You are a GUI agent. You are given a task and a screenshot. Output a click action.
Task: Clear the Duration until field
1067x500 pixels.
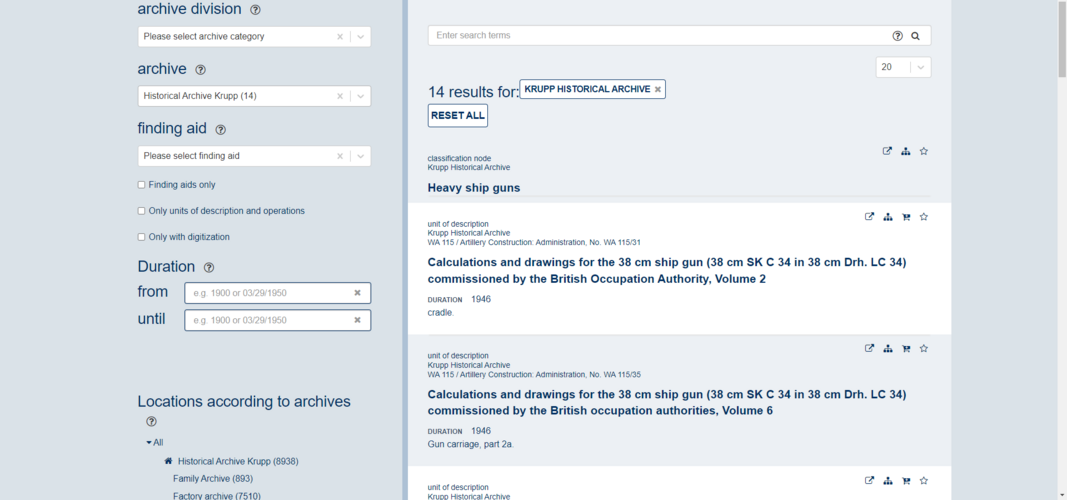pos(357,320)
